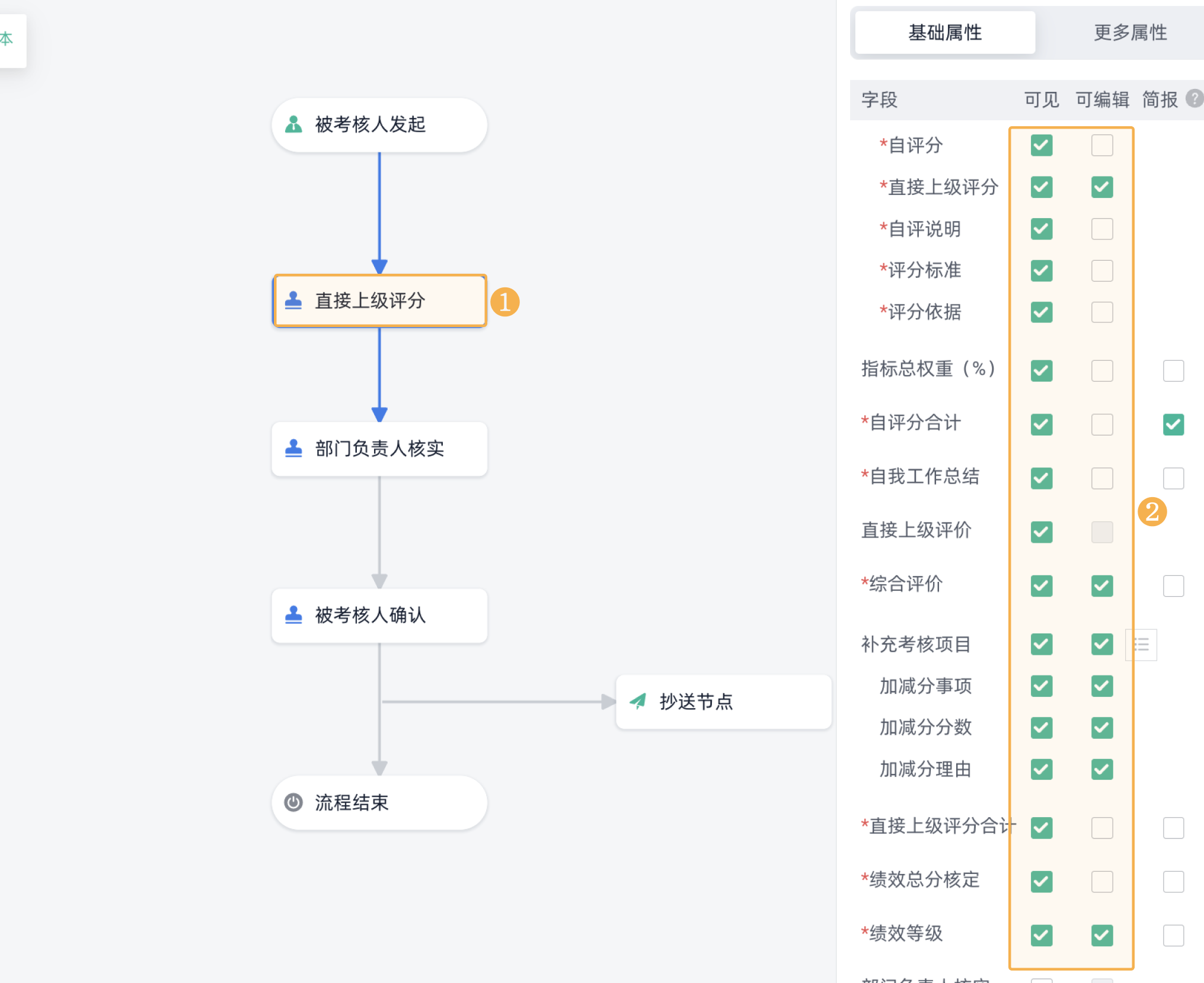Uncheck 可编辑 for 补充考核项目
The height and width of the screenshot is (983, 1204).
1102,644
